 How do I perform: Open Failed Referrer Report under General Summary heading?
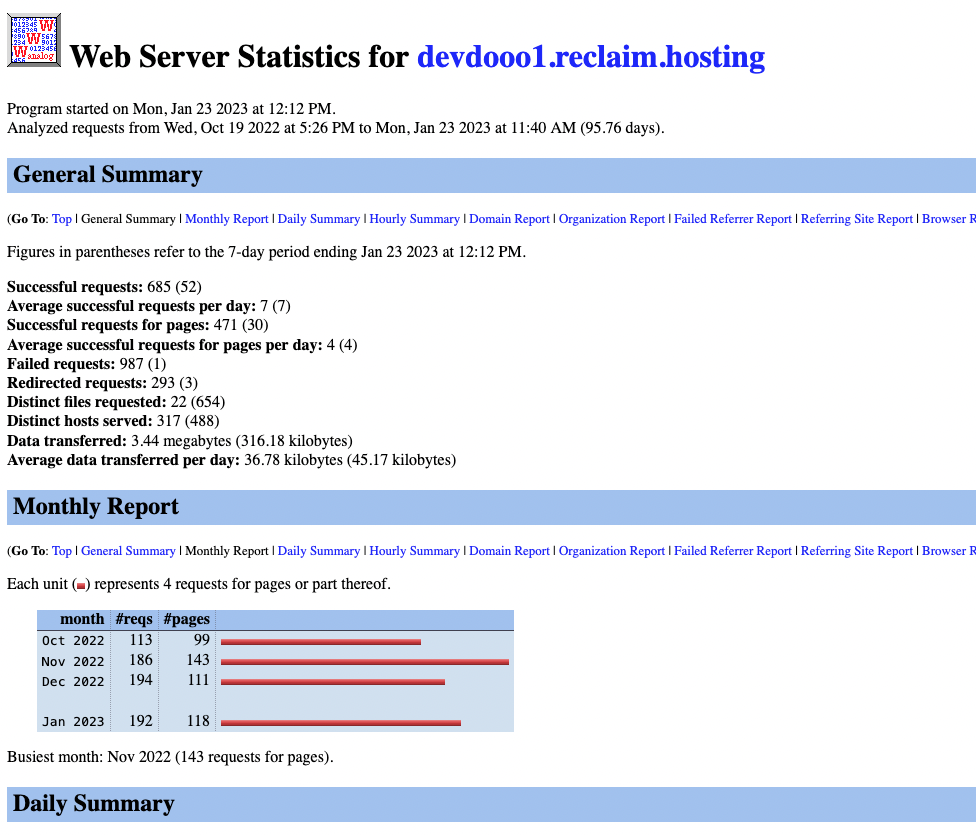733,219
